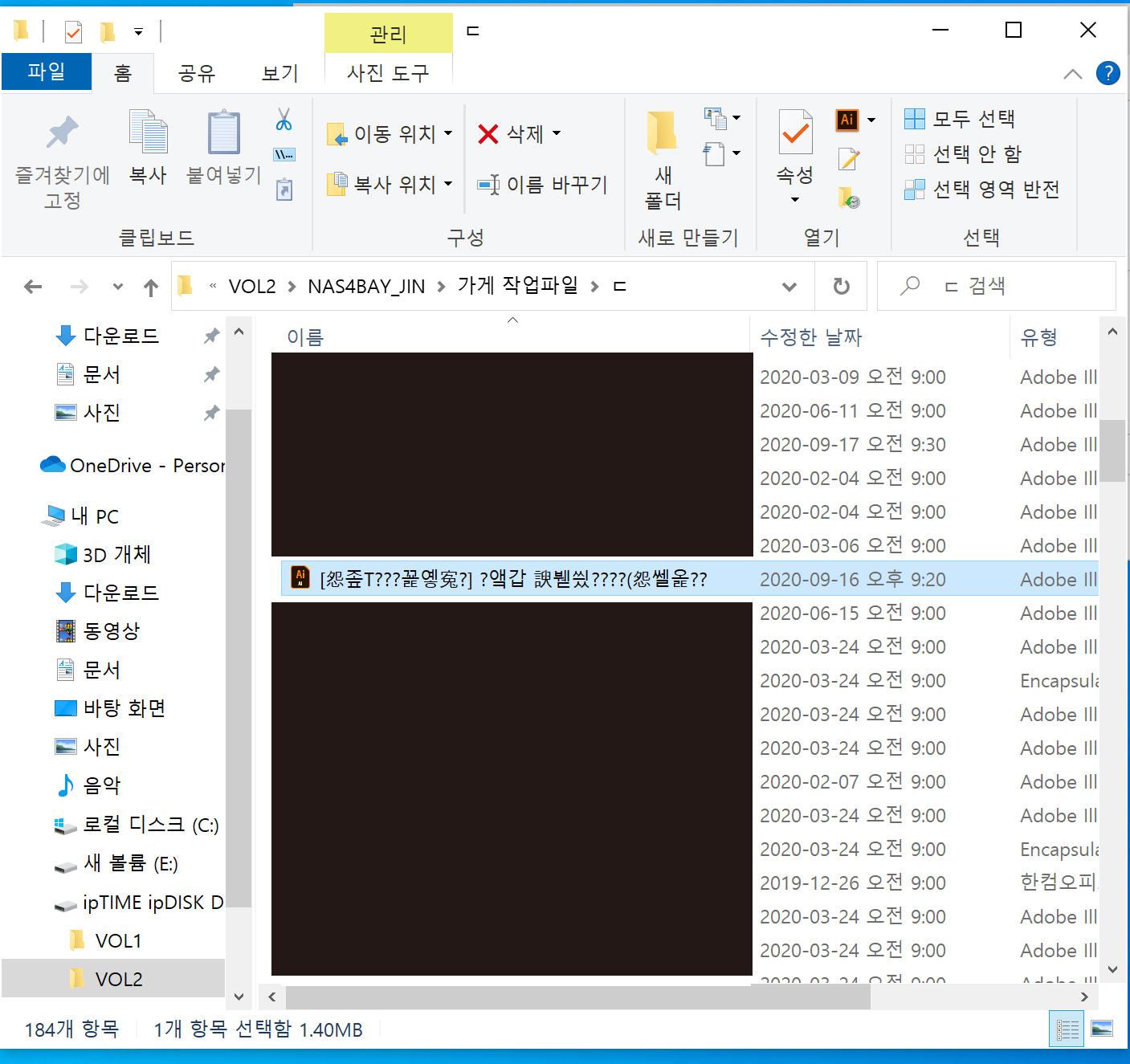Screen dimensions: 1130x1064
Task: Click 선택 안 함 (Select none)
Action: tap(963, 153)
